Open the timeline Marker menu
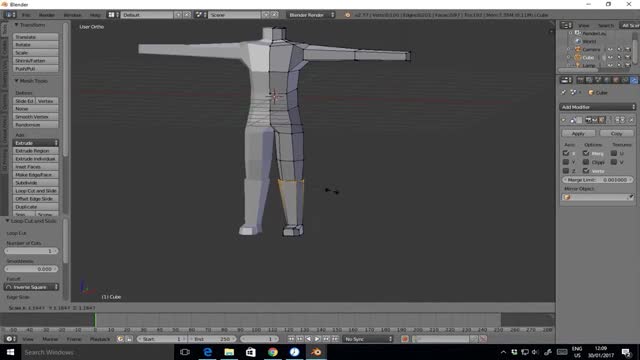Viewport: 640px width, 360px height. click(50, 339)
